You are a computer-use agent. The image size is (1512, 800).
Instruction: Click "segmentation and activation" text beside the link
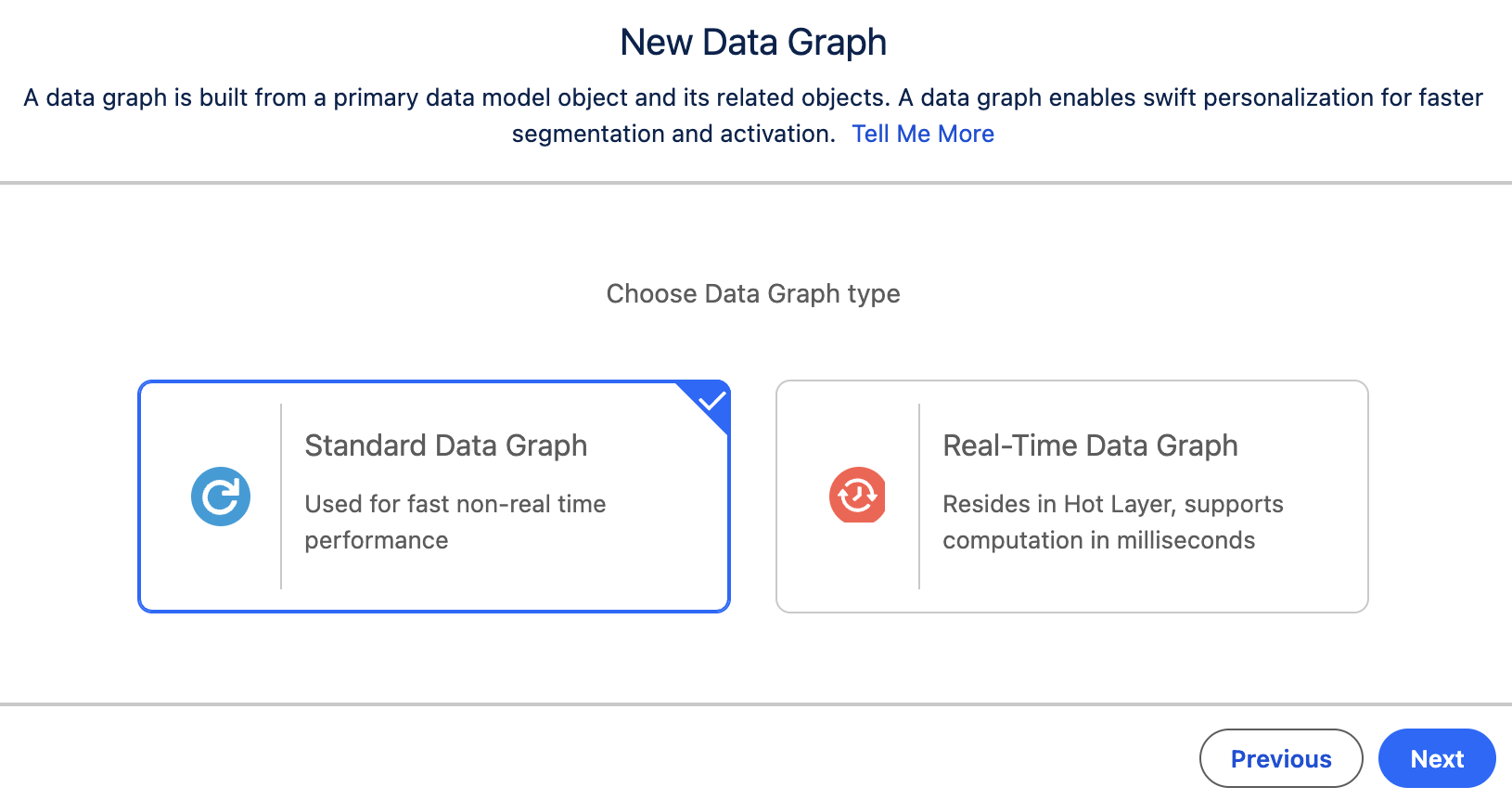click(x=673, y=135)
